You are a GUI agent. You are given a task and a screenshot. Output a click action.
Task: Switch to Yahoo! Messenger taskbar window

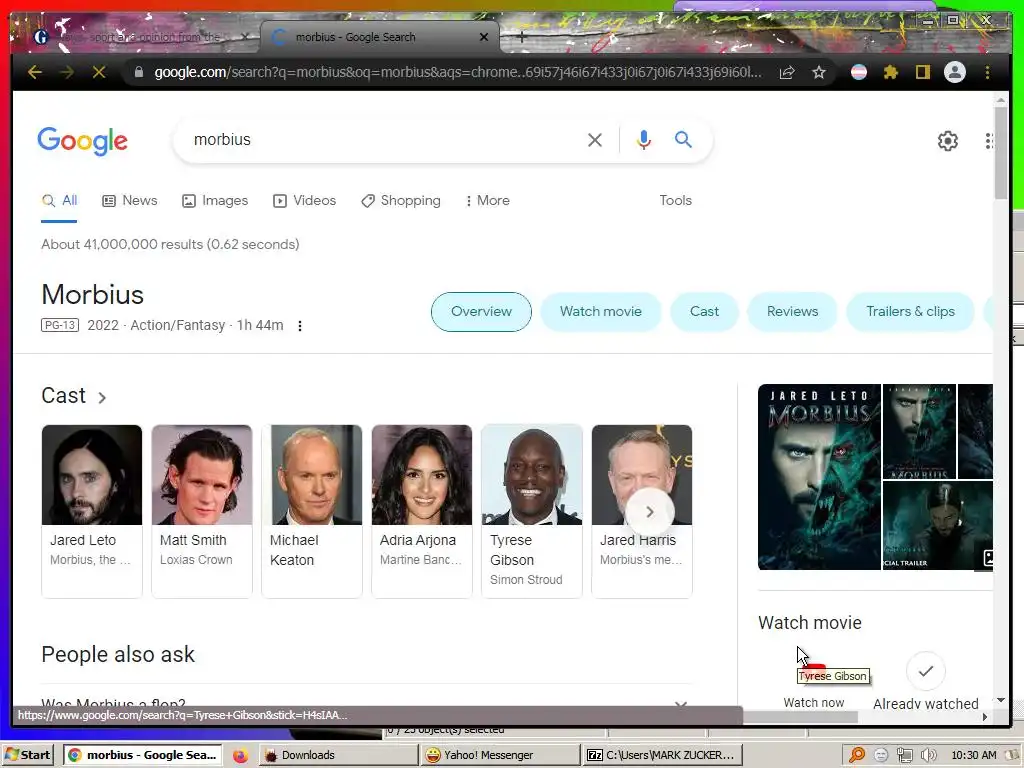pyautogui.click(x=500, y=755)
